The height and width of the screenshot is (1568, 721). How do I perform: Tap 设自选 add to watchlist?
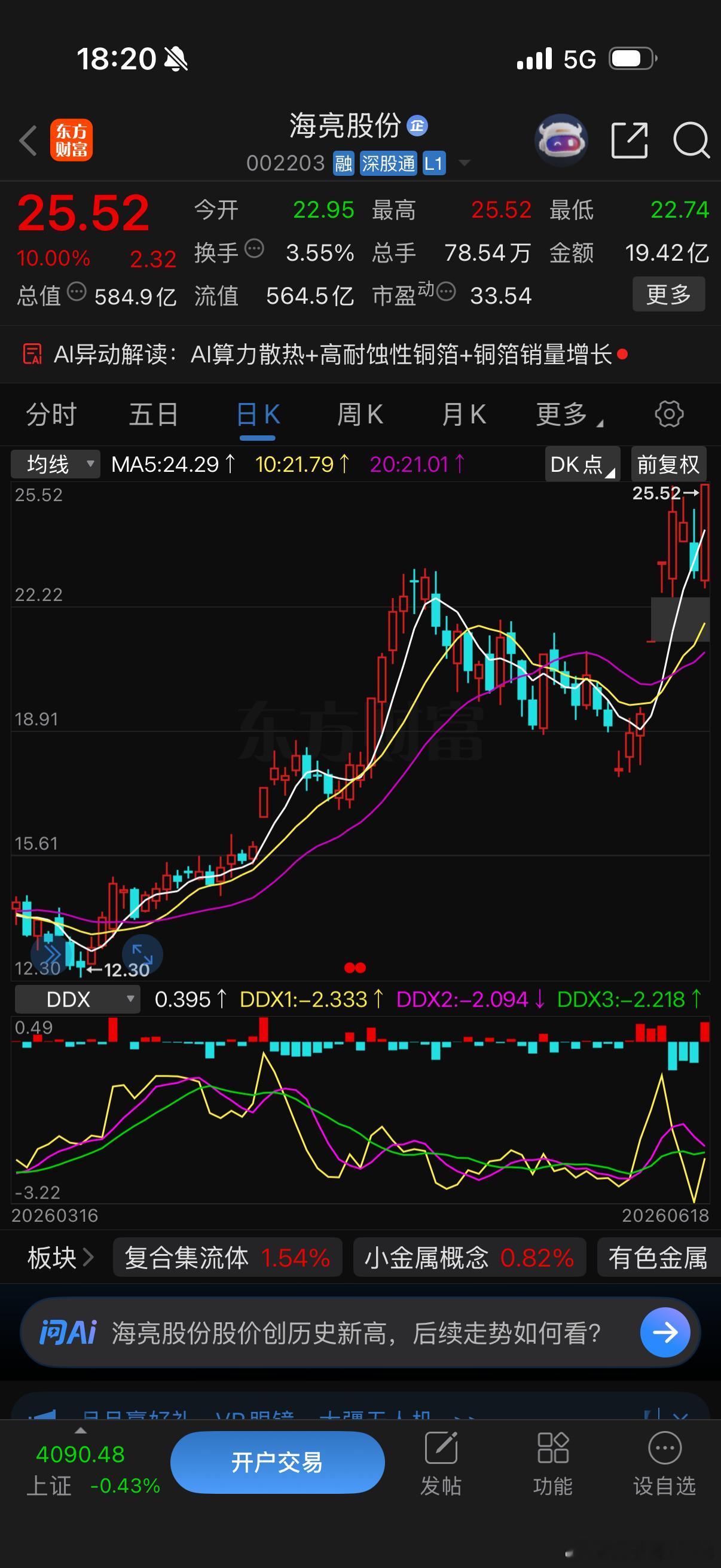(664, 1465)
